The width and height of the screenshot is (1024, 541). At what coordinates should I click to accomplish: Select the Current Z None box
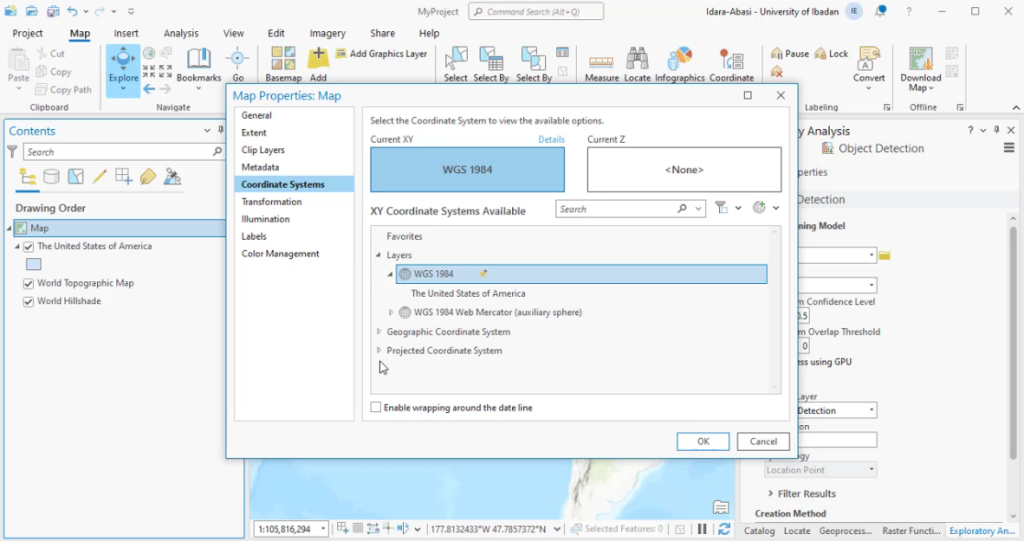(x=684, y=170)
